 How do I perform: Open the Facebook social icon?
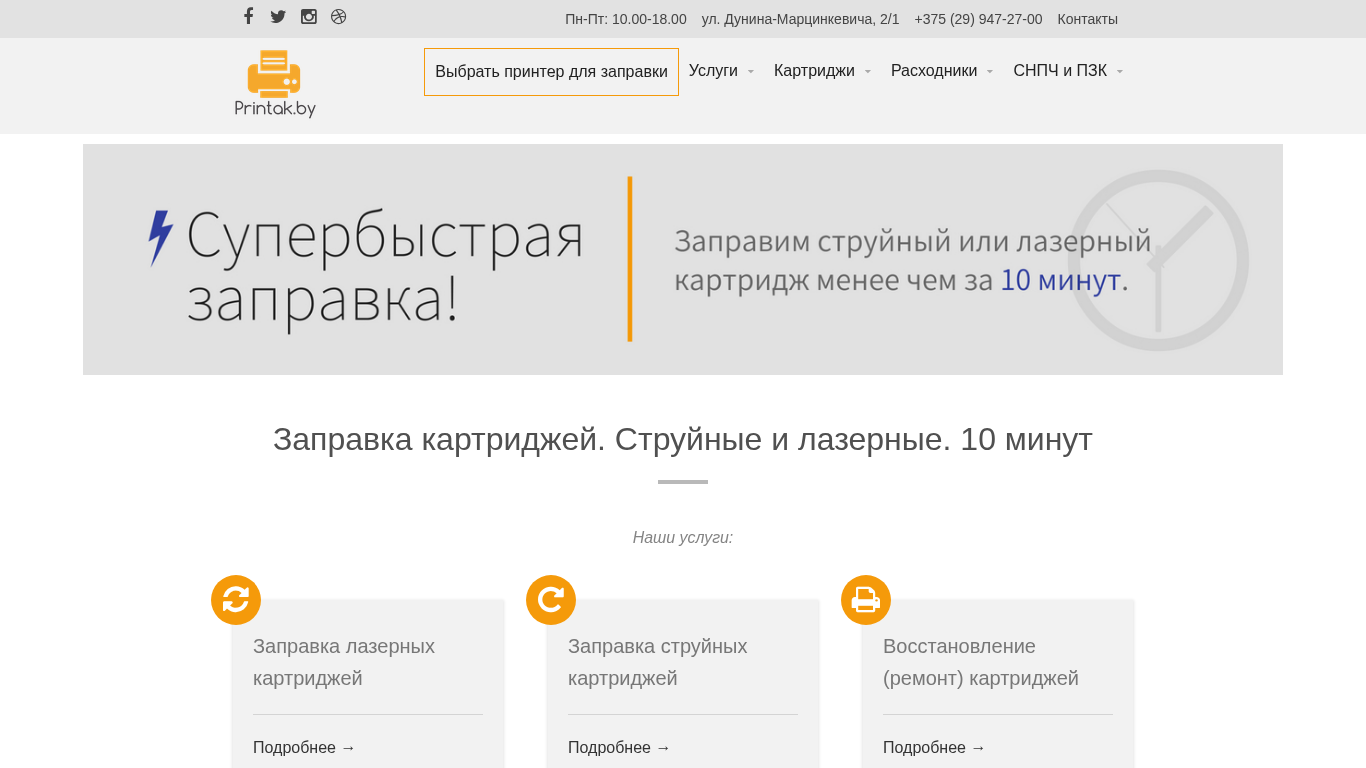248,16
